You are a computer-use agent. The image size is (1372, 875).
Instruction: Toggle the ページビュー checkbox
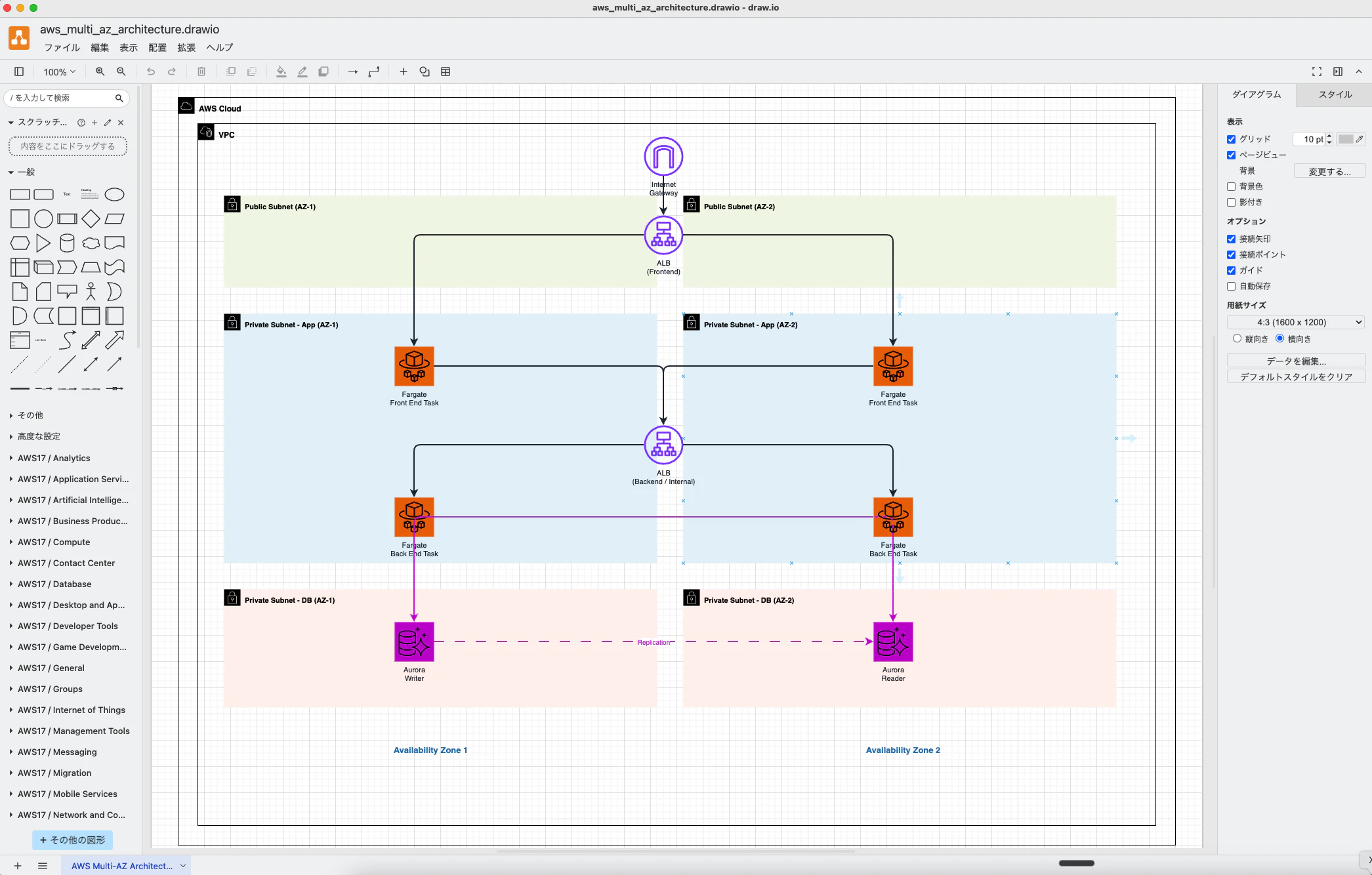point(1232,155)
